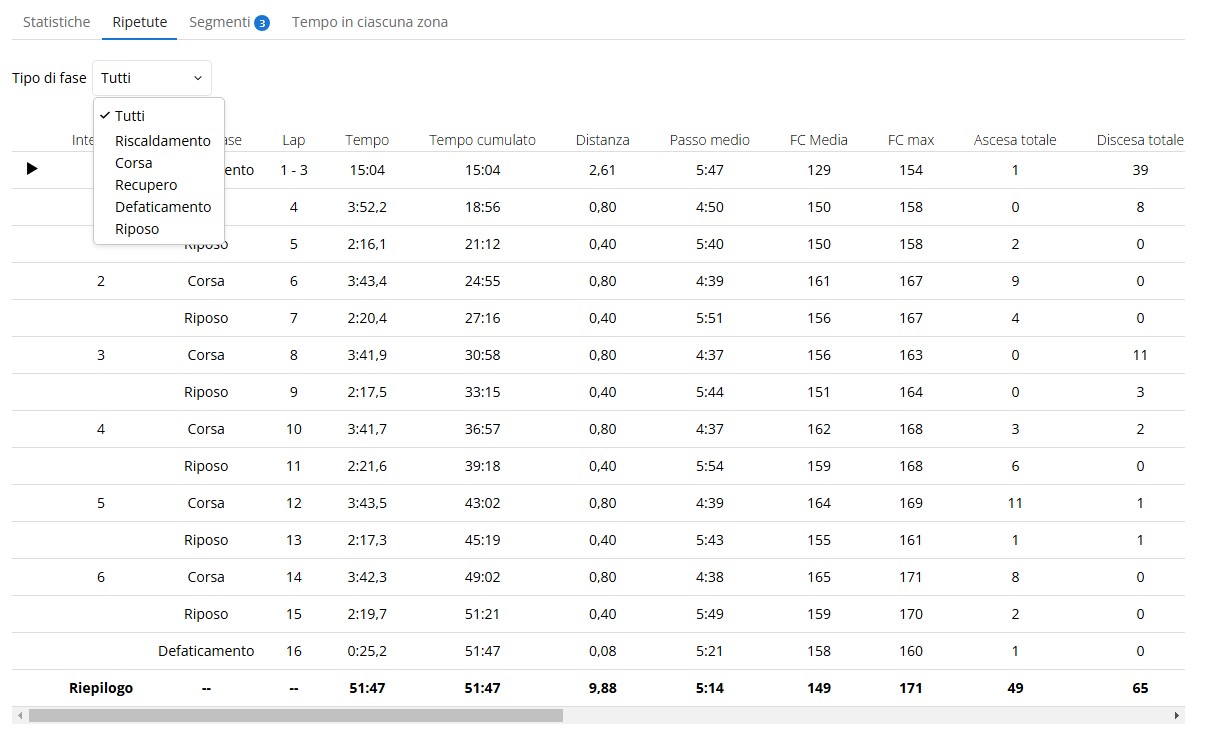
Task: Click the Corsa cell of interval 2
Action: click(x=206, y=281)
